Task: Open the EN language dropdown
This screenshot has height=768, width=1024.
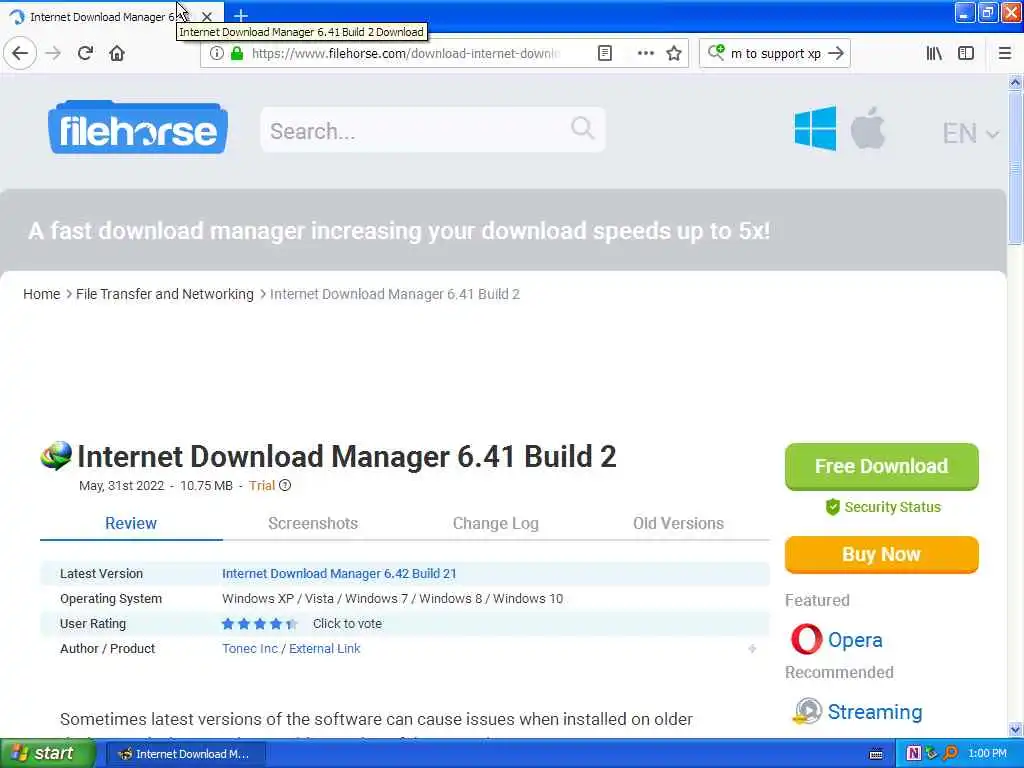Action: [970, 133]
